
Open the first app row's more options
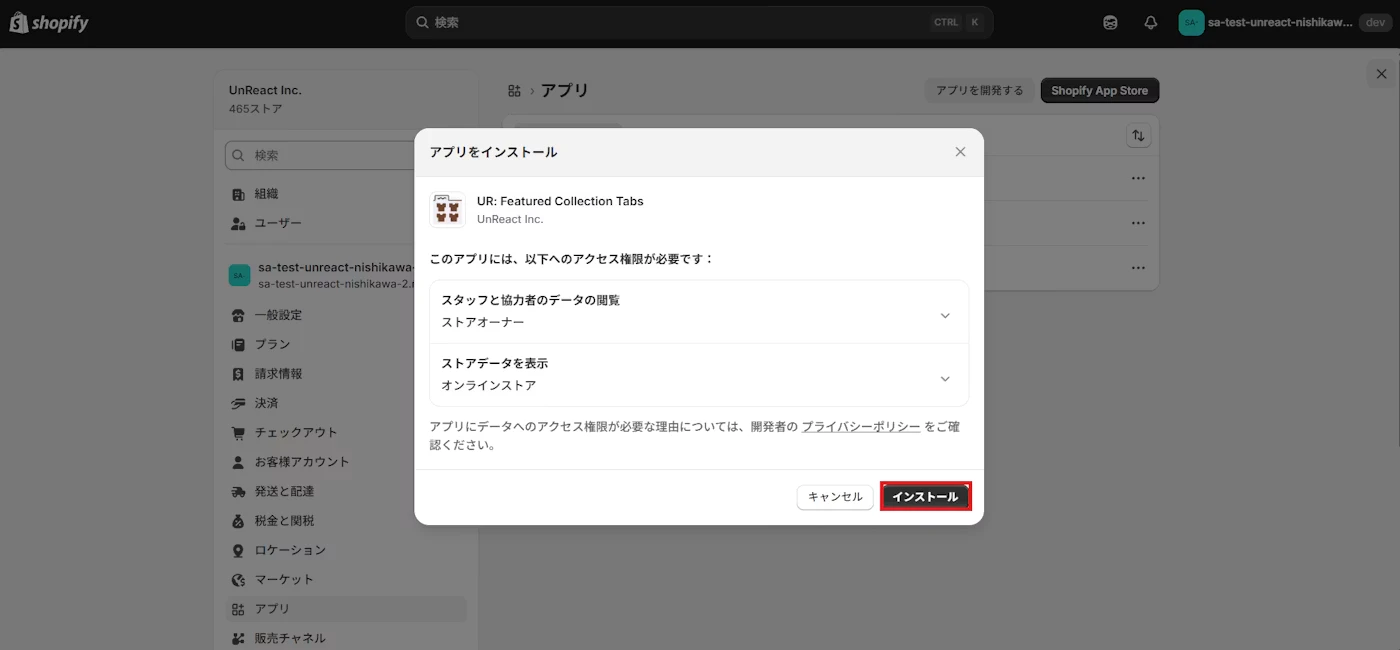[1138, 178]
